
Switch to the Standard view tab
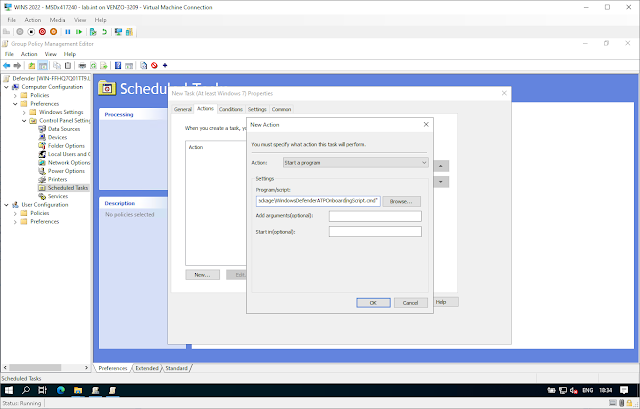[177, 368]
